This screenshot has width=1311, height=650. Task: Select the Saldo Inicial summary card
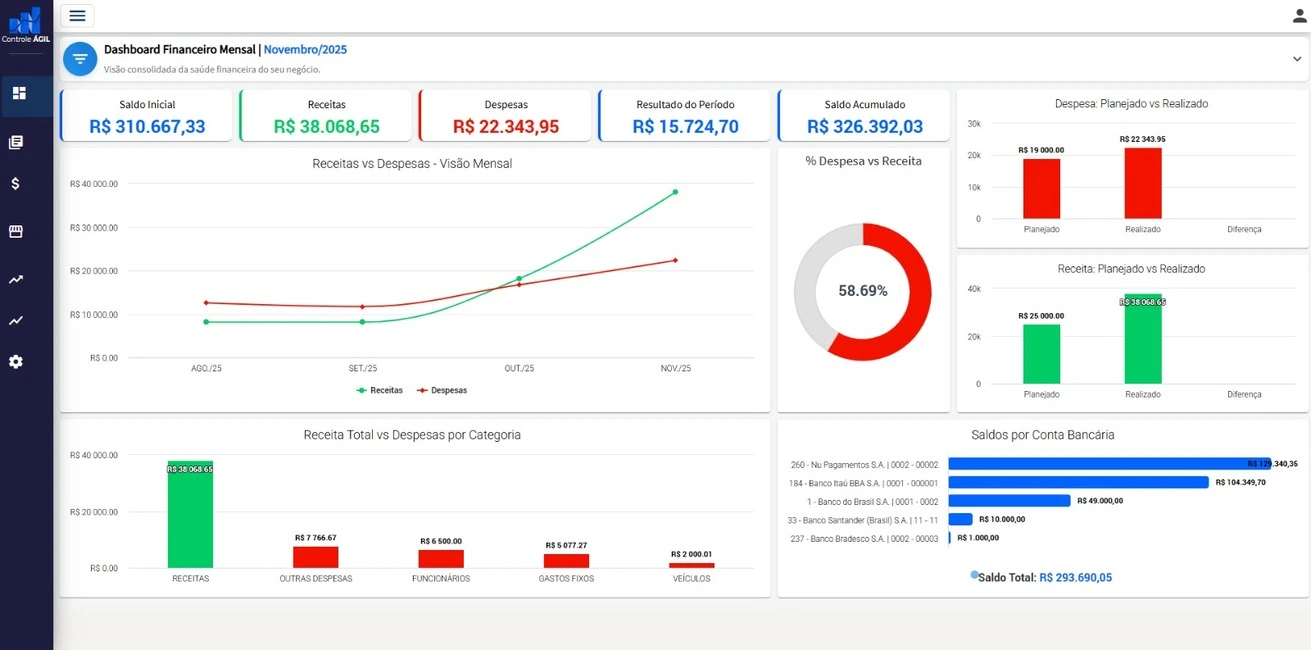(x=146, y=115)
